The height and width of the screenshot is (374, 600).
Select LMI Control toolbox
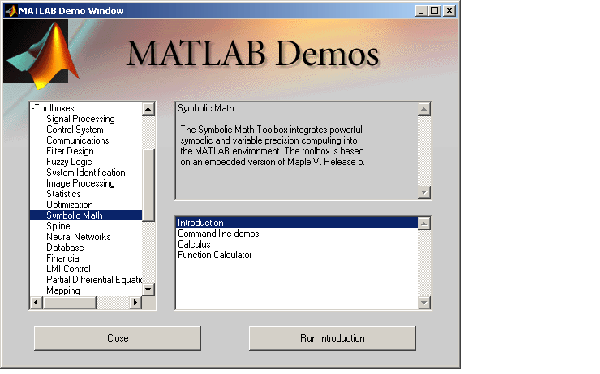(68, 269)
